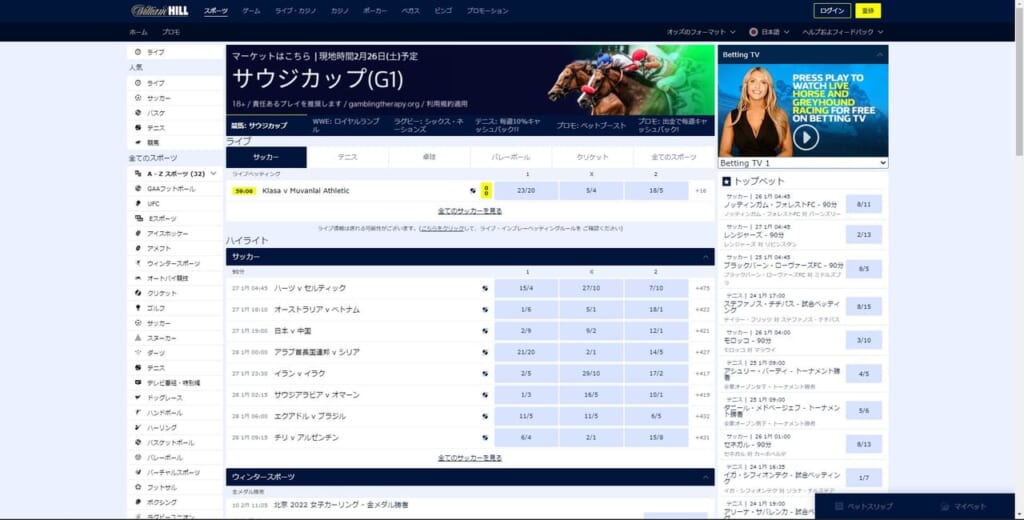Open the ハーリング sidebar icon
Viewport: 1024px width, 520px height.
(x=138, y=428)
